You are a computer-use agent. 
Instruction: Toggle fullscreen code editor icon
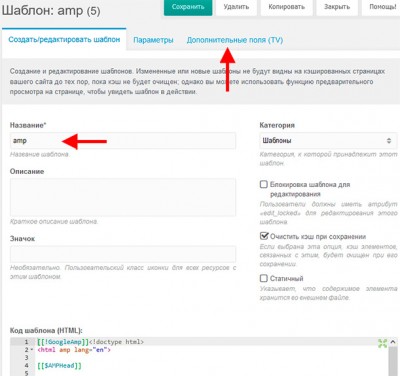pyautogui.click(x=383, y=343)
